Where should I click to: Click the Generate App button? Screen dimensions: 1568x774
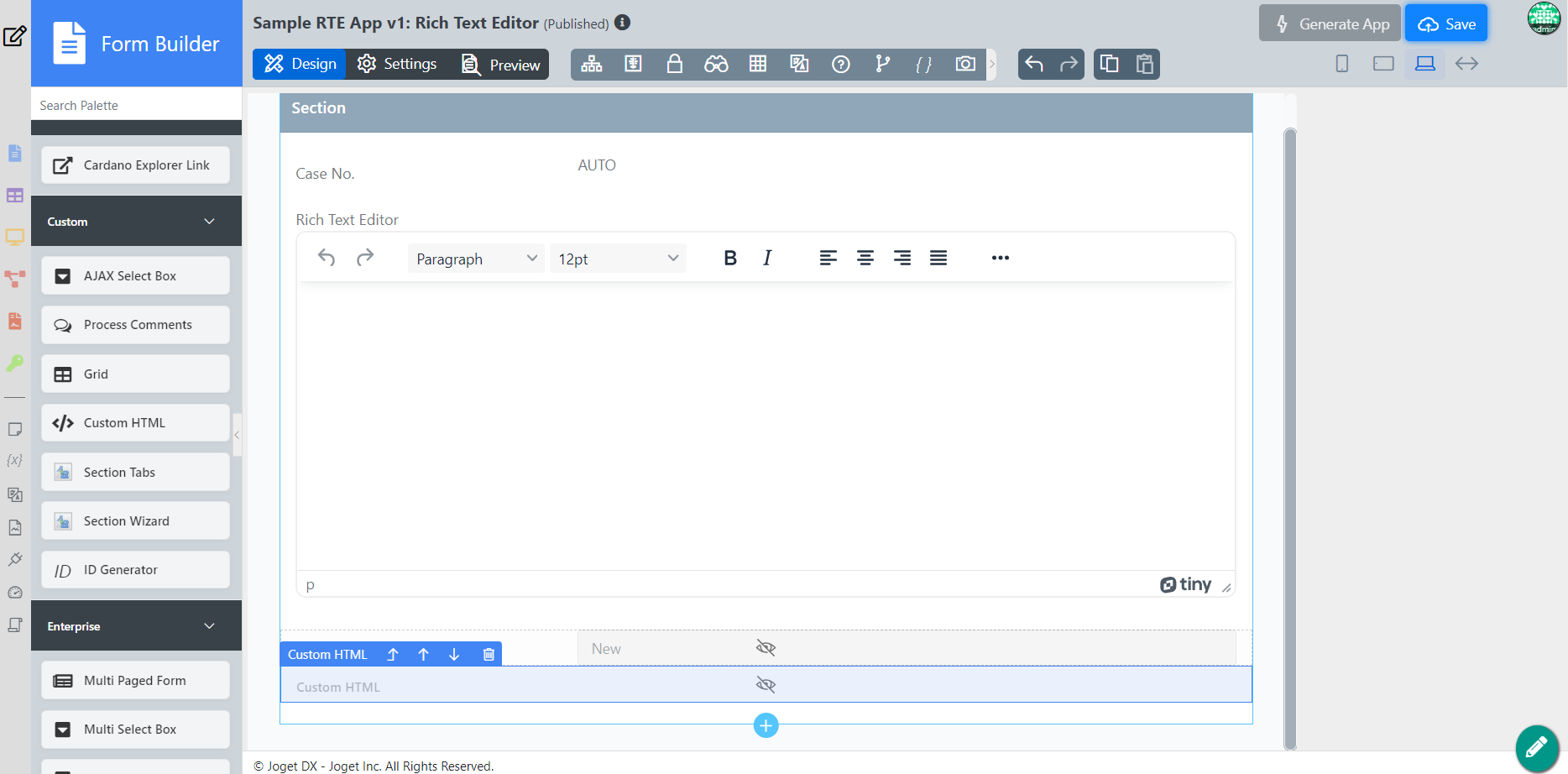click(1330, 24)
